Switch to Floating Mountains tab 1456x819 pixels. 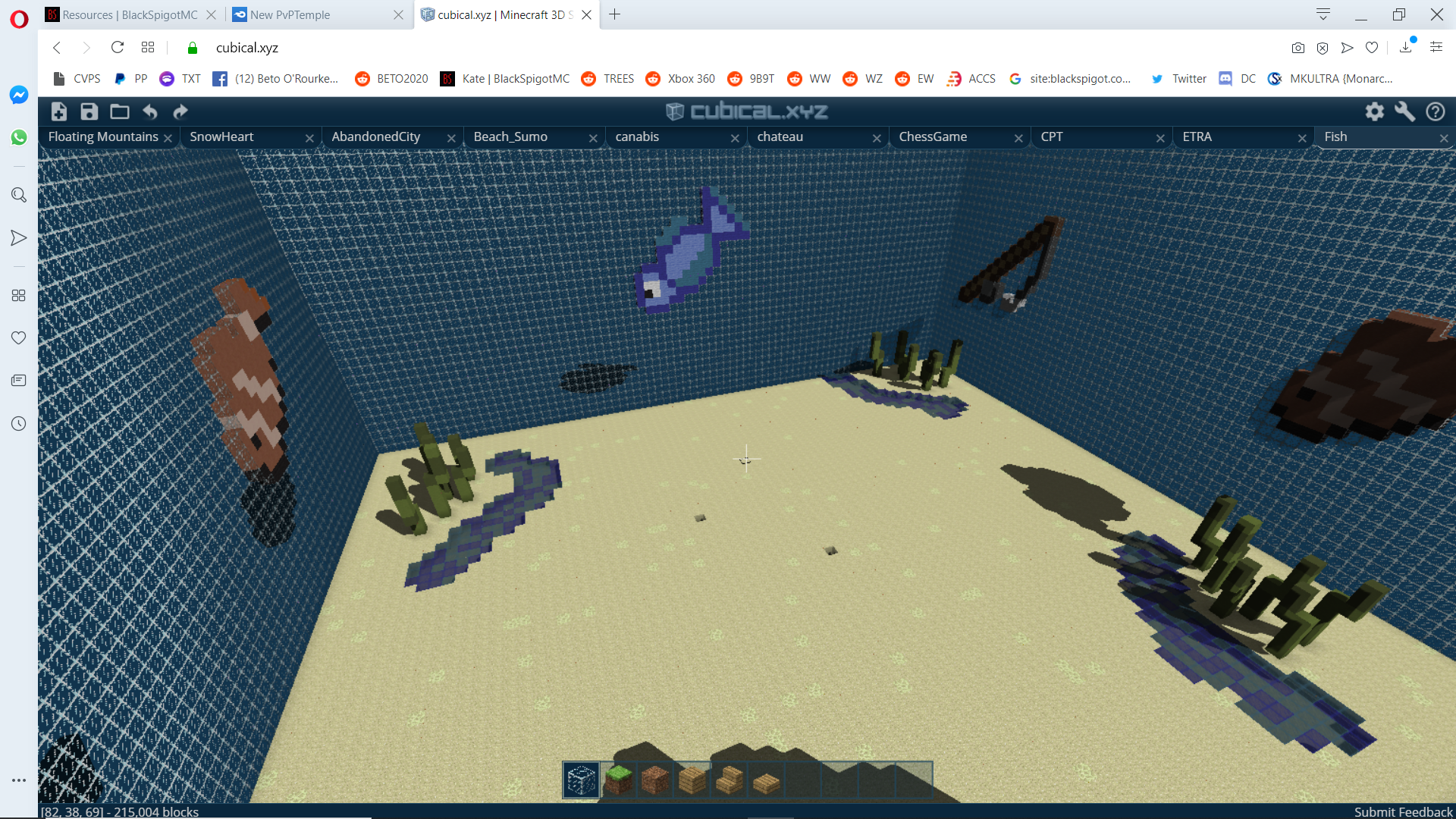[x=108, y=136]
